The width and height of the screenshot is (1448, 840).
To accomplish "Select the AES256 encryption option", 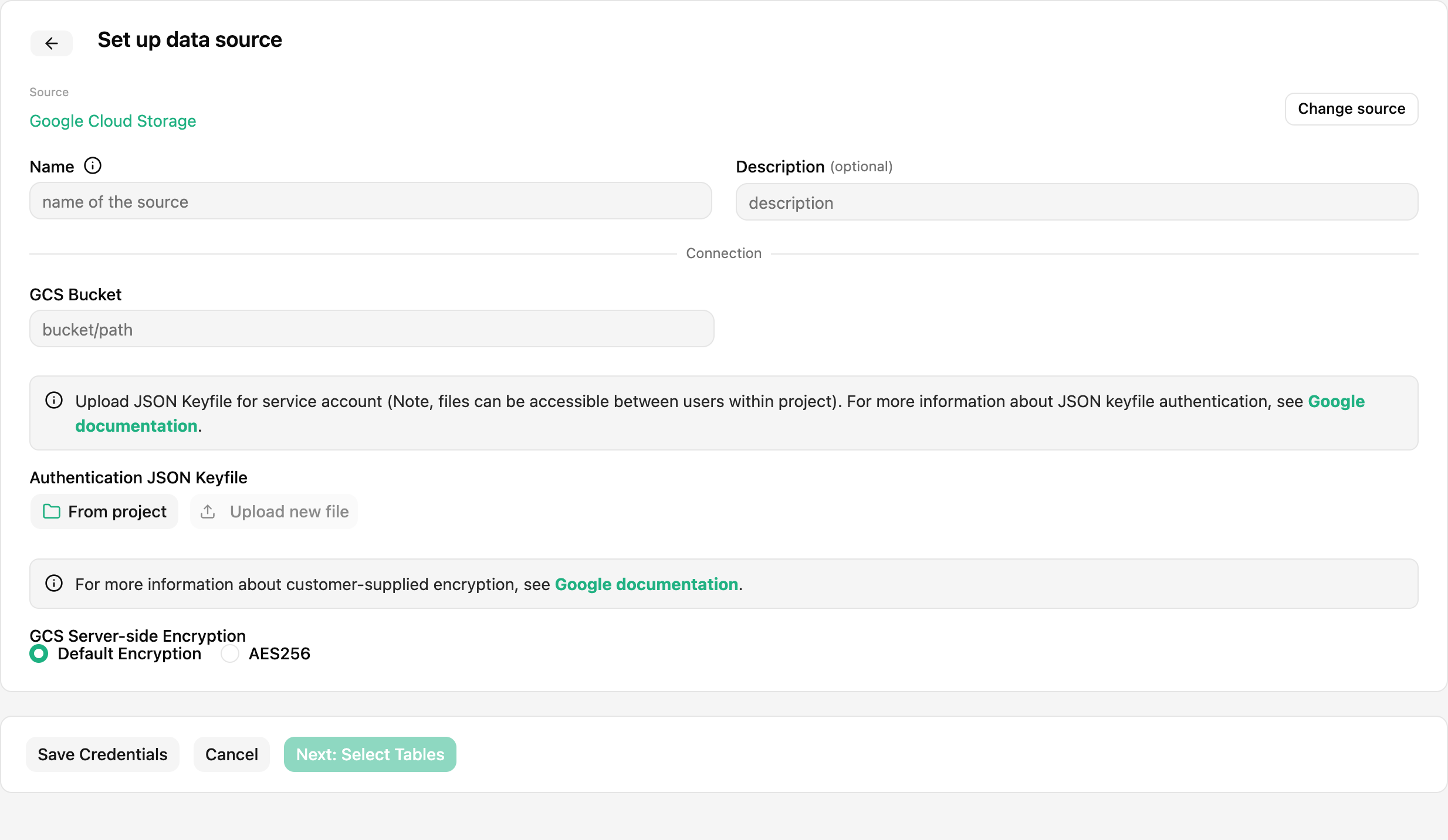I will tap(230, 653).
